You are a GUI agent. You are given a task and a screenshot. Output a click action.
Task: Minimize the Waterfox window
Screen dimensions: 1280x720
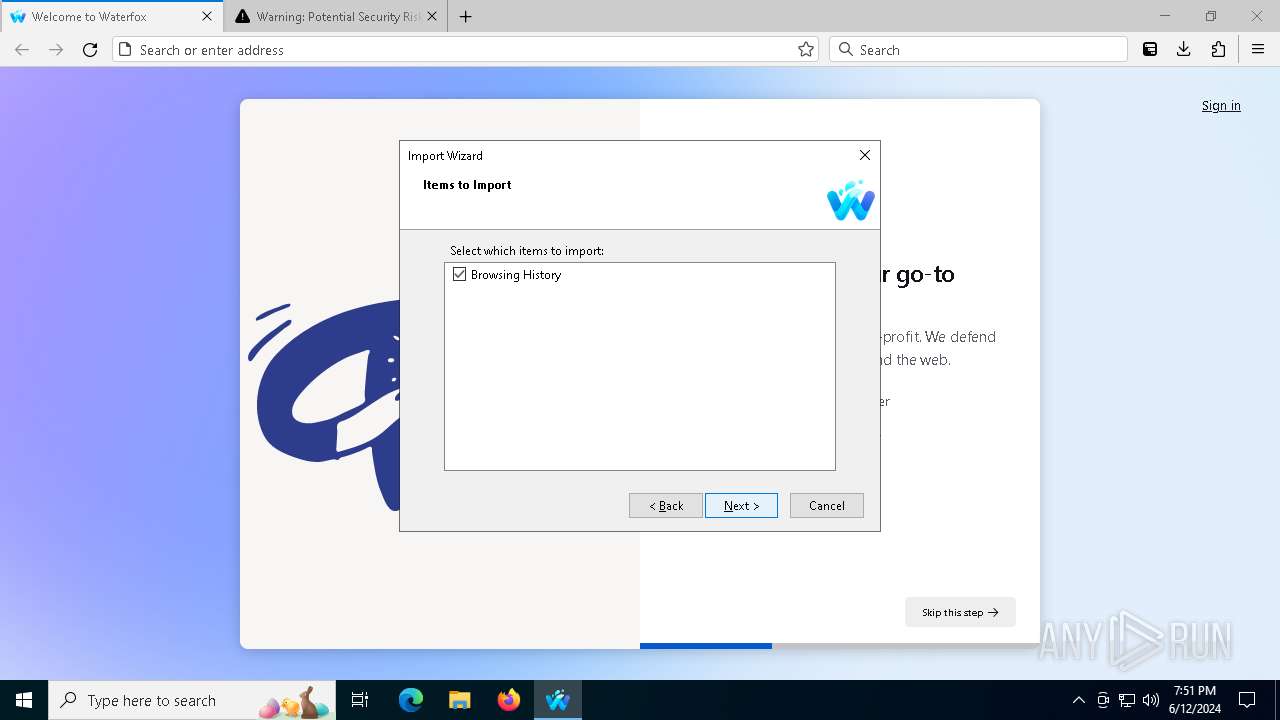coord(1165,16)
